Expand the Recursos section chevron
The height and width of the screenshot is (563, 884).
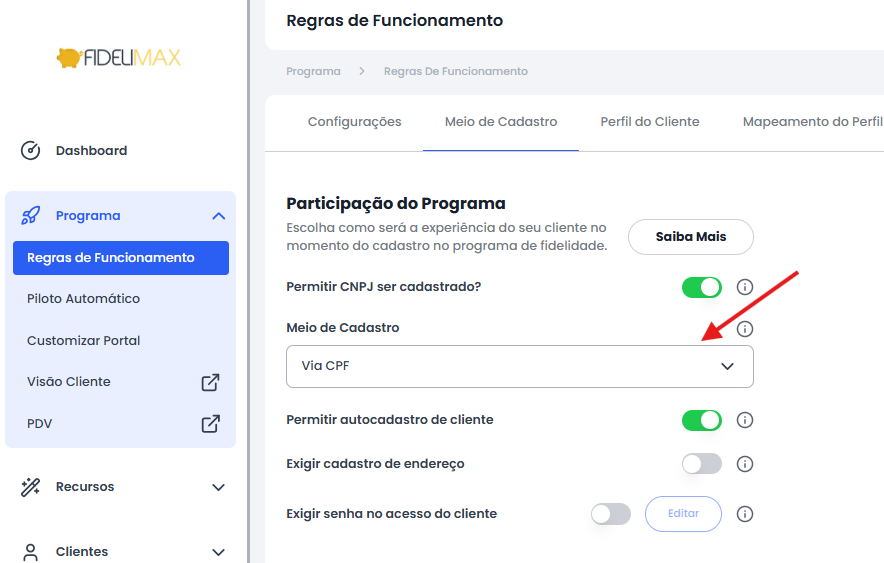tap(219, 487)
